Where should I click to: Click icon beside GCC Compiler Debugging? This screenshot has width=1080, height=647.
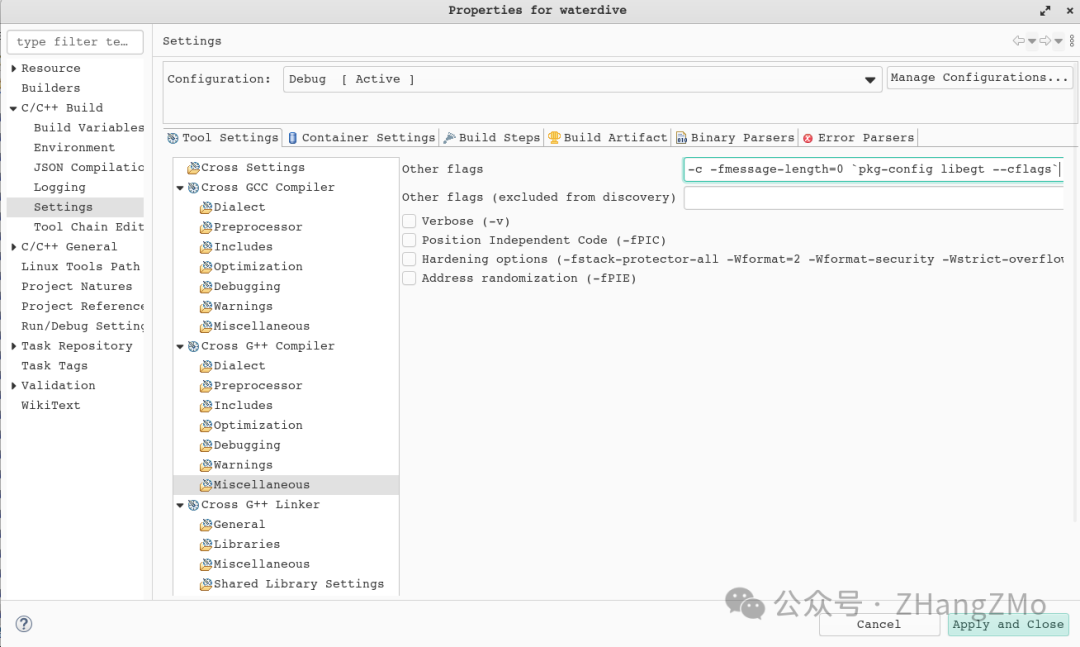point(206,286)
